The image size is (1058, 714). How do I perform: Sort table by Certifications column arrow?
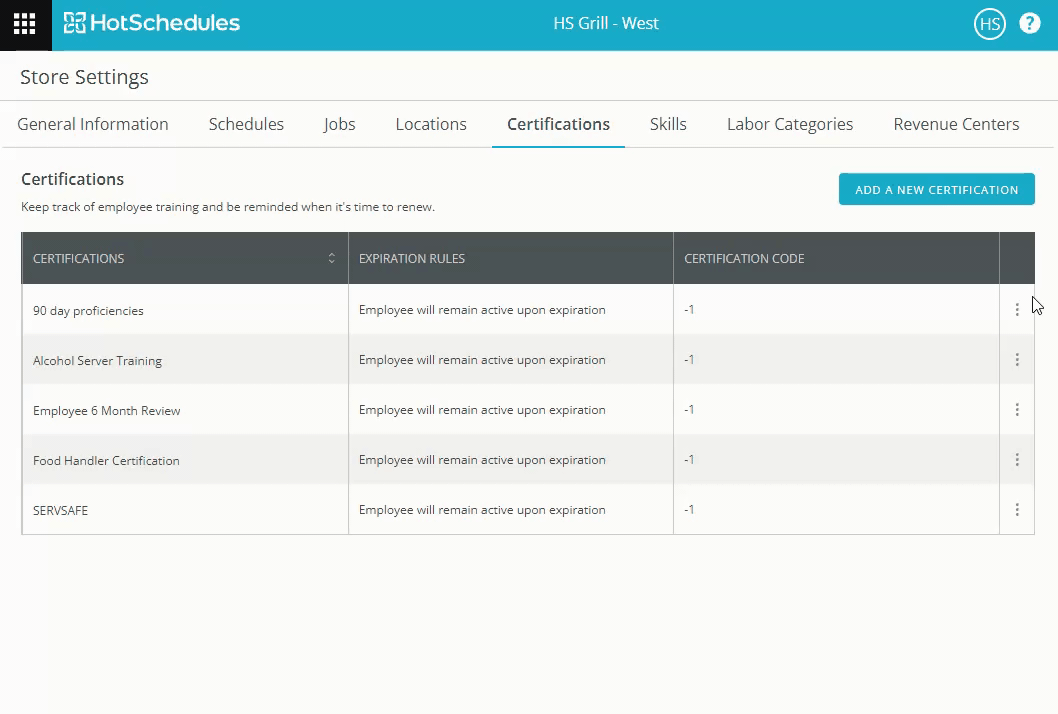331,258
